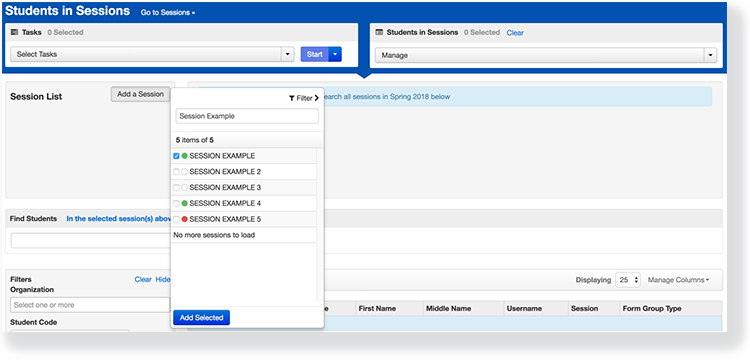Click green status dot of SESSION EXAMPLE
The image size is (750, 360).
185,156
